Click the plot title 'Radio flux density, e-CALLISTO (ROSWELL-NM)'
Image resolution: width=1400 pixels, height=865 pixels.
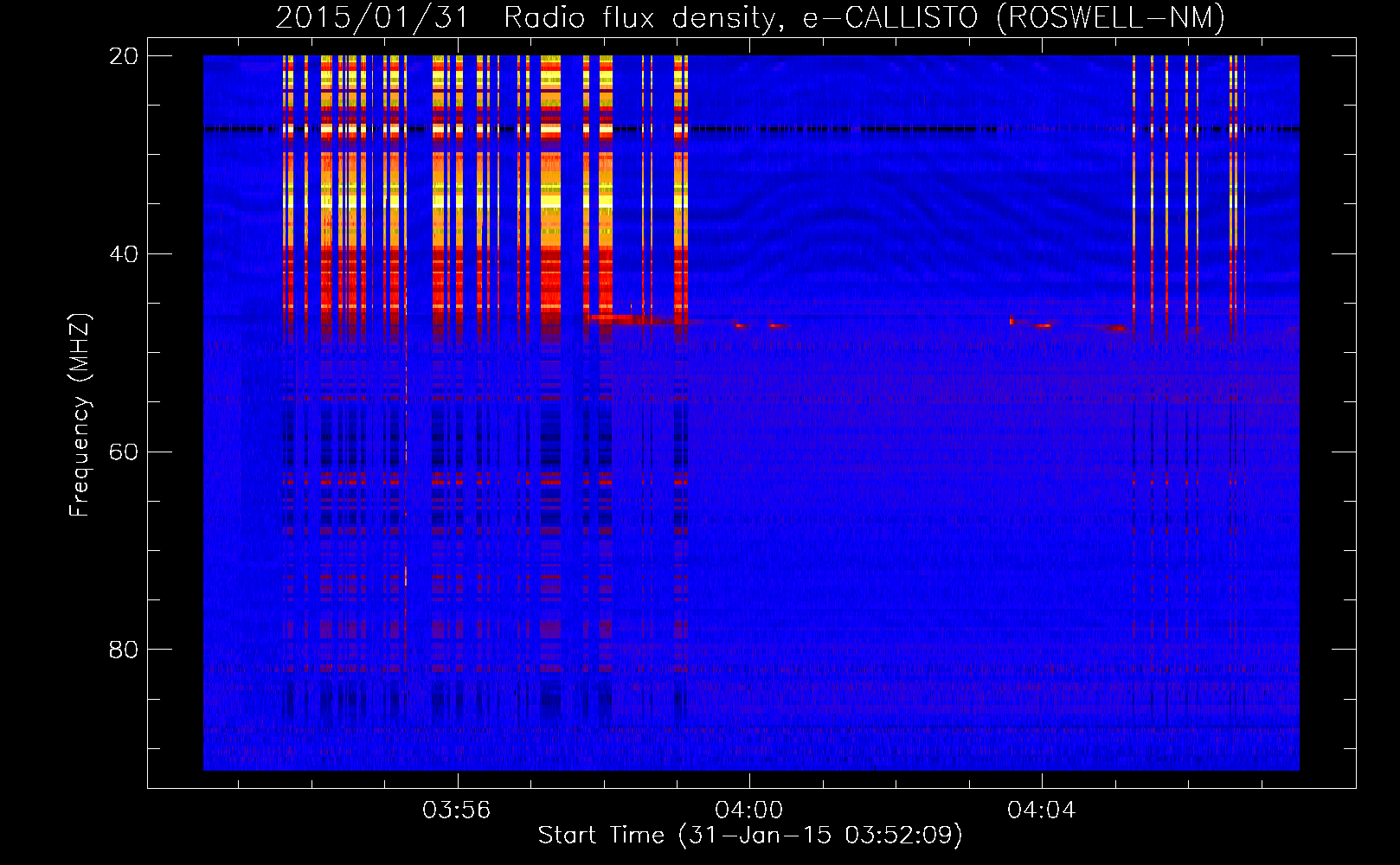864,18
